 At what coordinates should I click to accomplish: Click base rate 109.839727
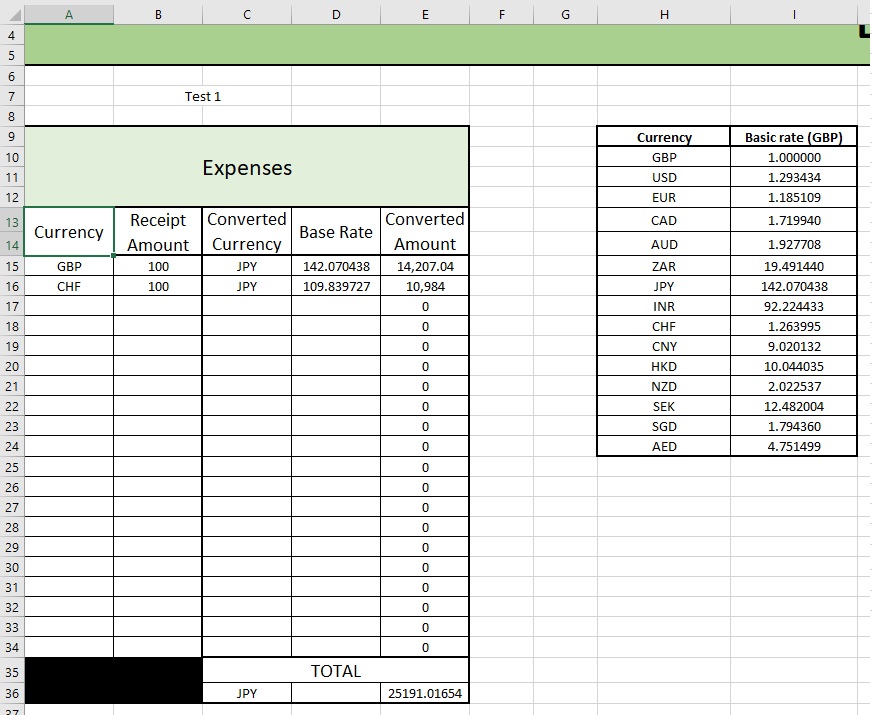pos(336,286)
